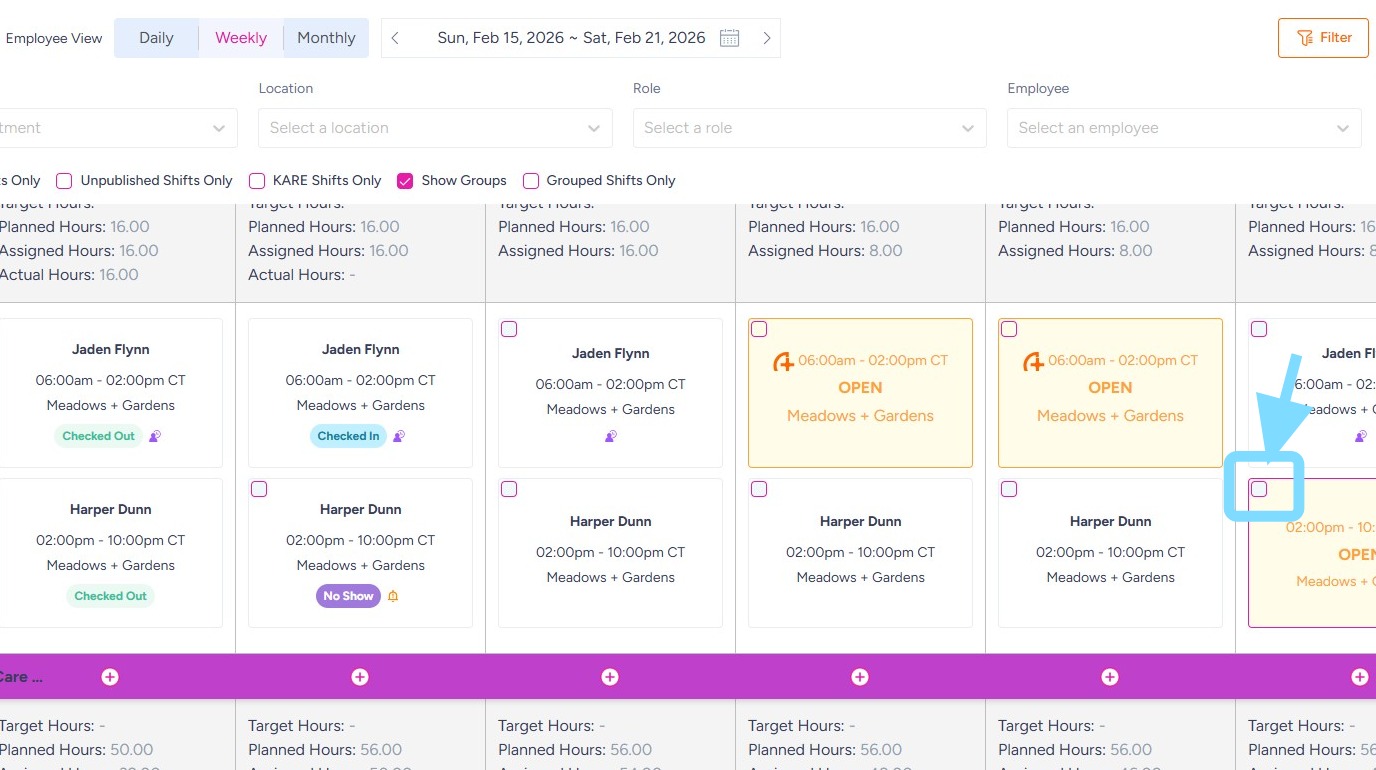Click the bell alert icon beside No Show
The height and width of the screenshot is (770, 1376).
point(393,596)
